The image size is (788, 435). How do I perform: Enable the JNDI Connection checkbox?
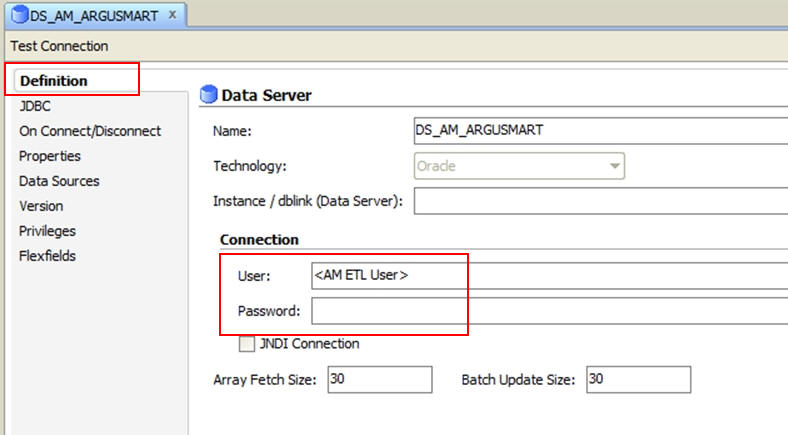(x=247, y=344)
